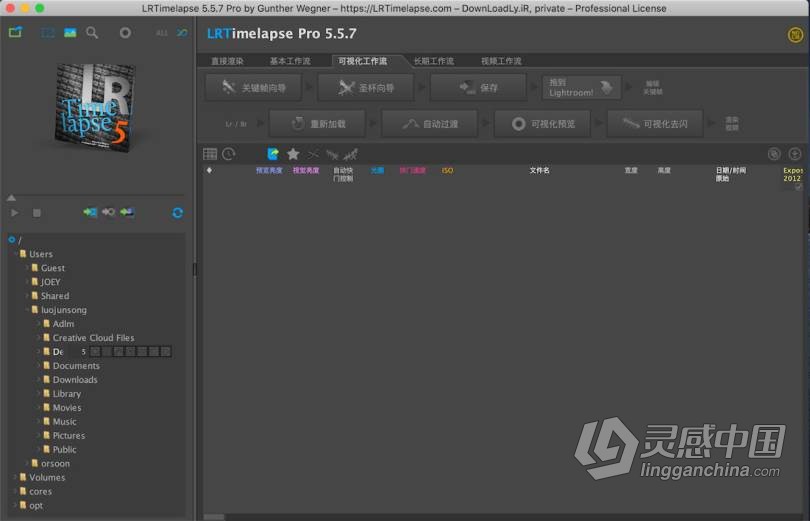This screenshot has width=810, height=521.
Task: Expand the opt folder
Action: click(x=15, y=505)
